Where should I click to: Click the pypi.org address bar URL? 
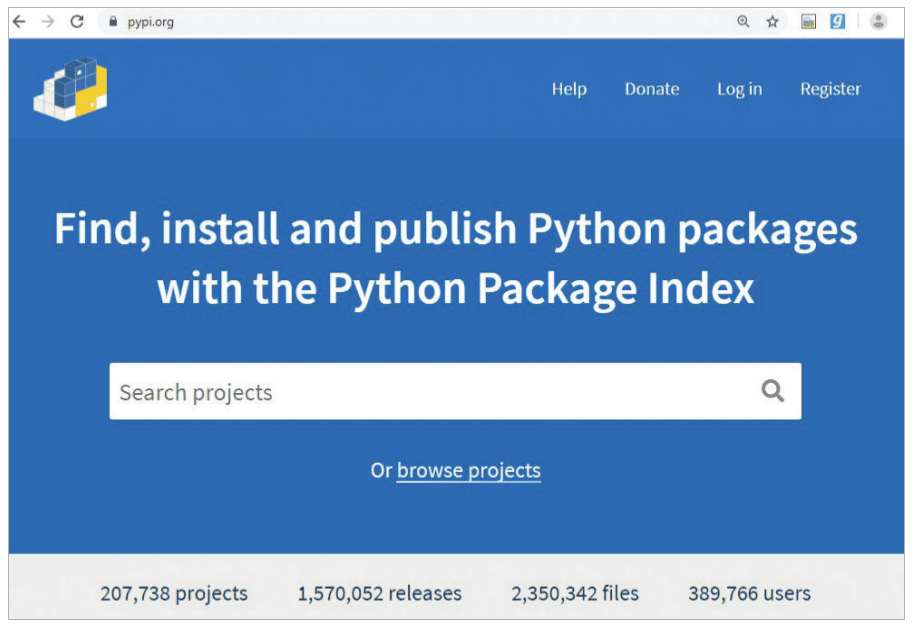pyautogui.click(x=151, y=21)
